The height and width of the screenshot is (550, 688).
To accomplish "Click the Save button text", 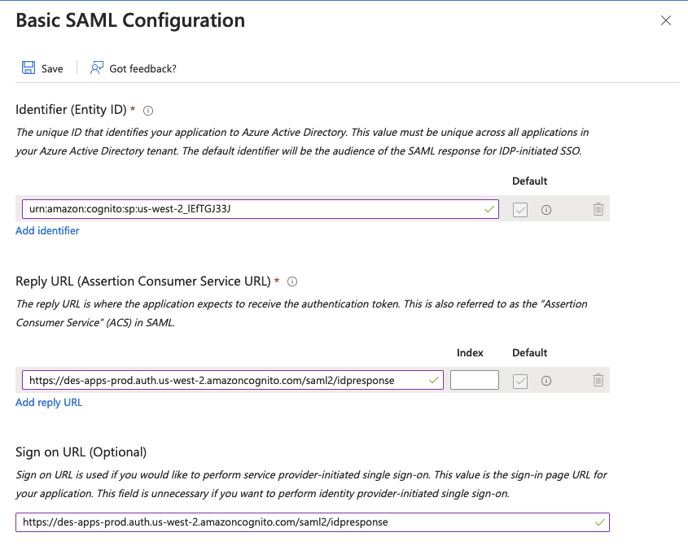I will click(x=52, y=69).
